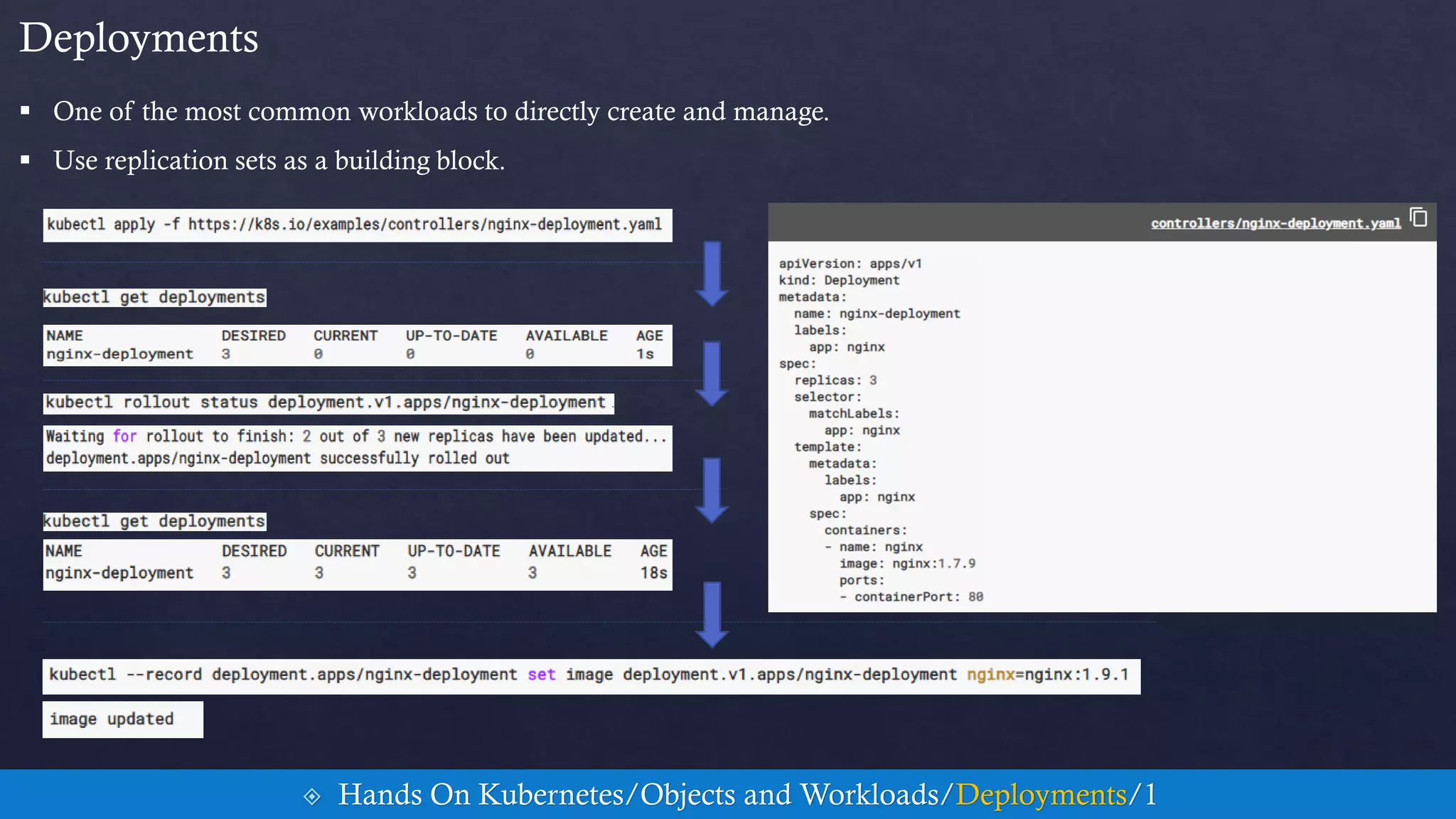Click the kubectl apply -f command line

tap(358, 225)
